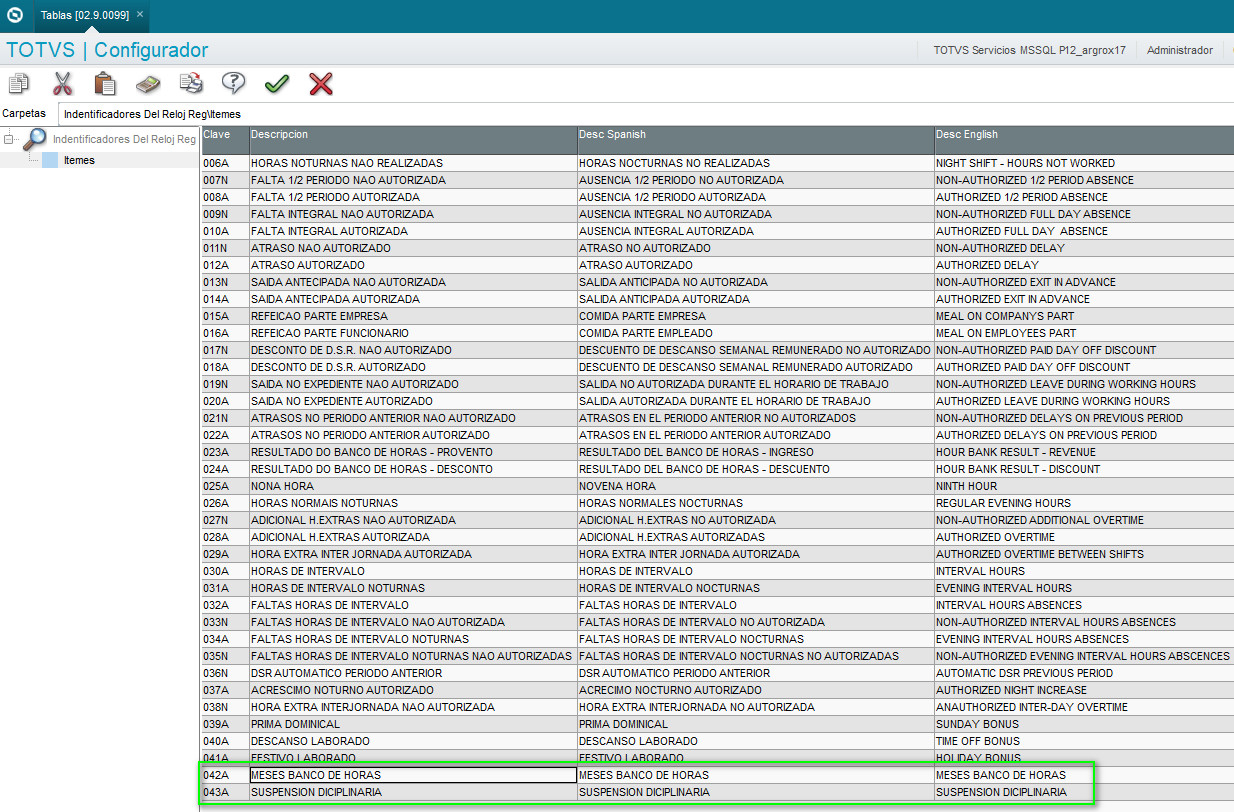This screenshot has height=812, width=1234.
Task: Close the Tablas [02.9.0099] tab
Action: pyautogui.click(x=140, y=15)
